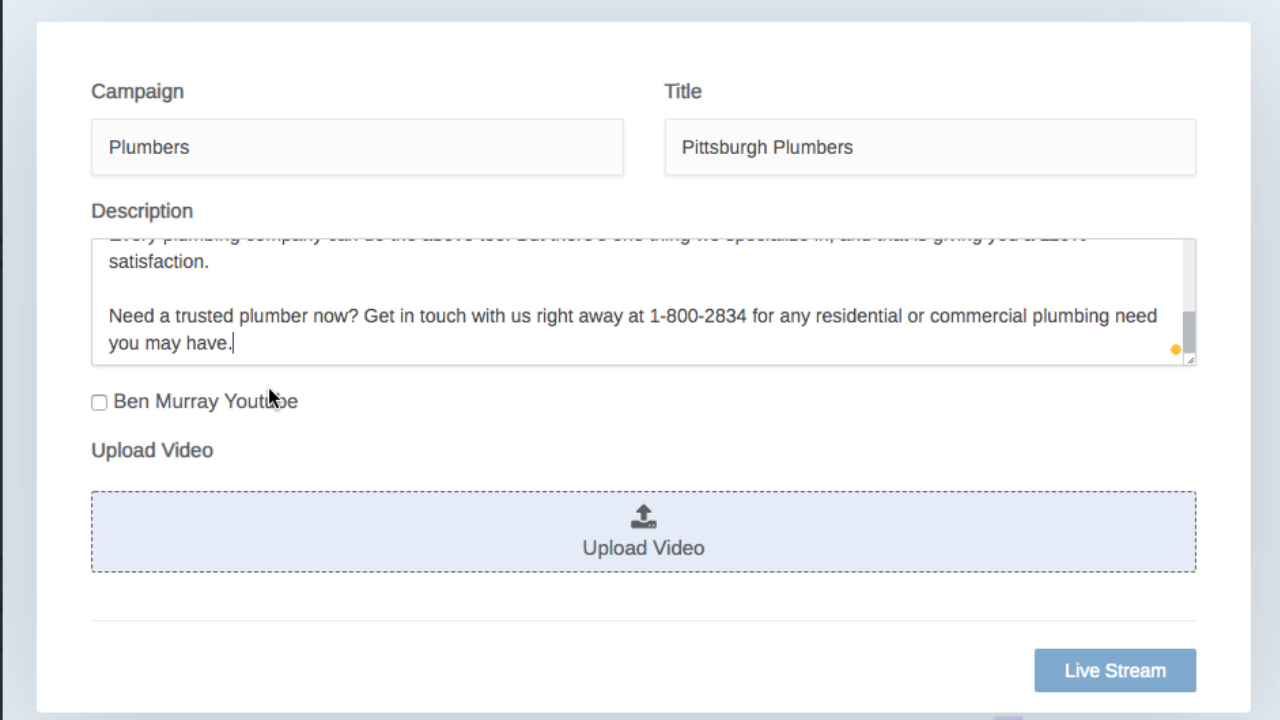Start the broadcast with Live Stream button
Viewport: 1280px width, 720px height.
click(x=1115, y=671)
